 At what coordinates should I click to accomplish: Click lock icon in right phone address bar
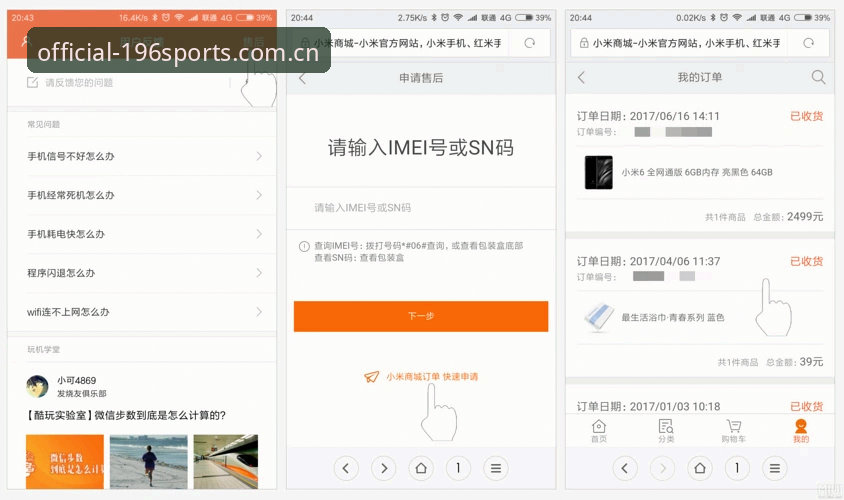584,43
